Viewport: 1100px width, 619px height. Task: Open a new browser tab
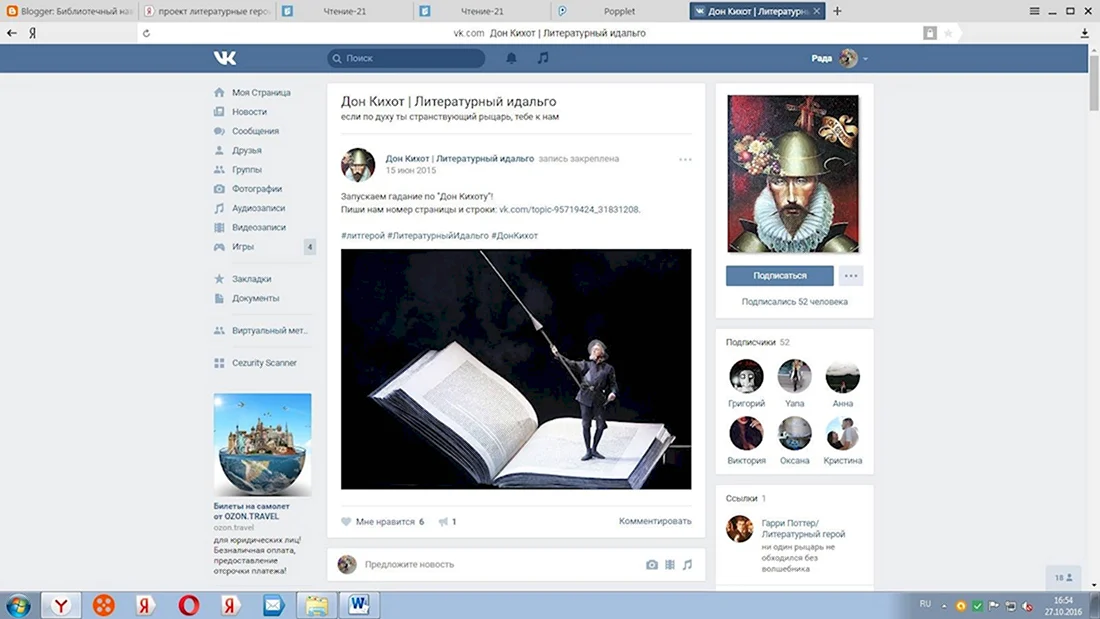click(x=837, y=11)
